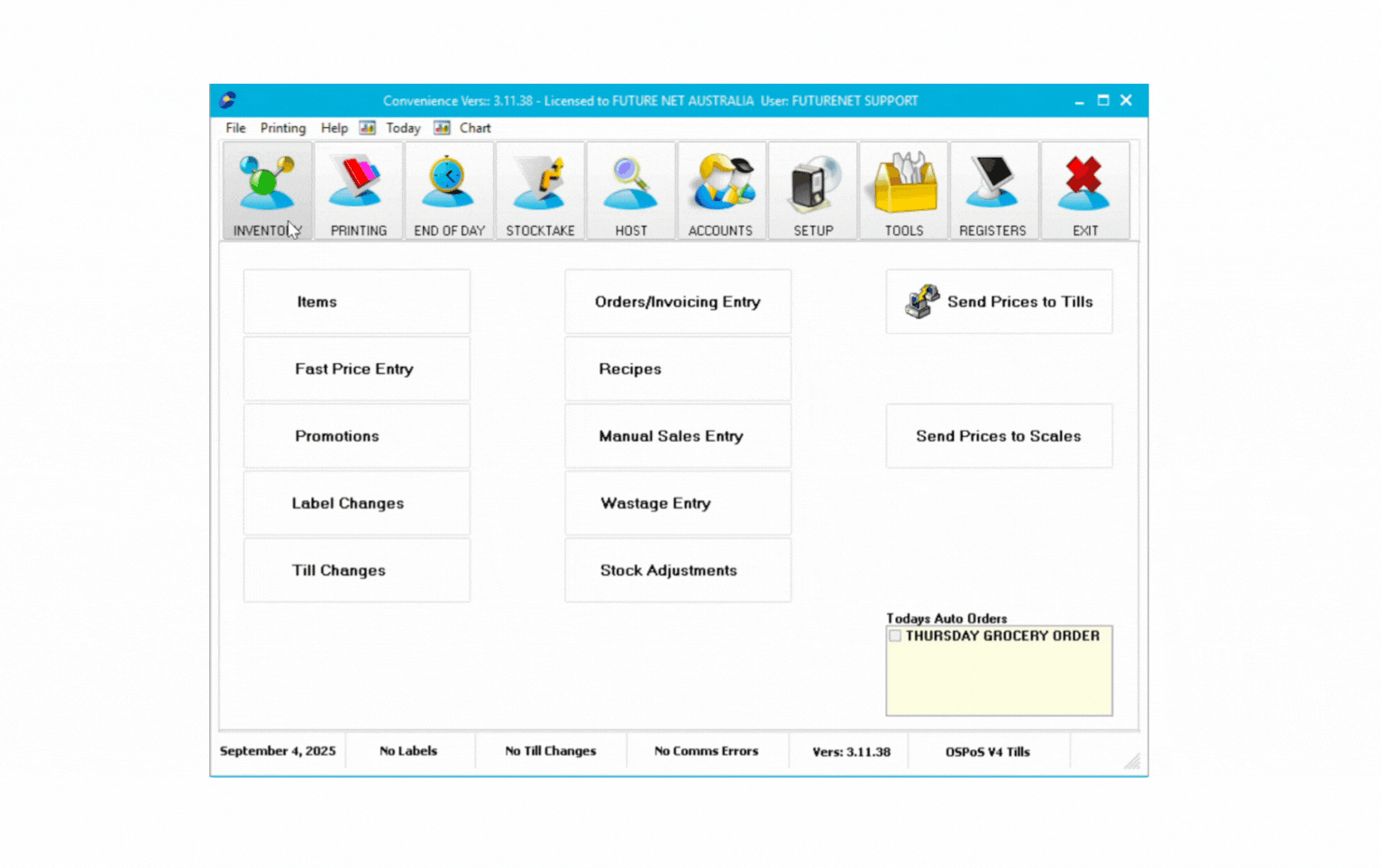The image size is (1381, 868).
Task: Open Orders/Invoicing Entry
Action: [677, 301]
